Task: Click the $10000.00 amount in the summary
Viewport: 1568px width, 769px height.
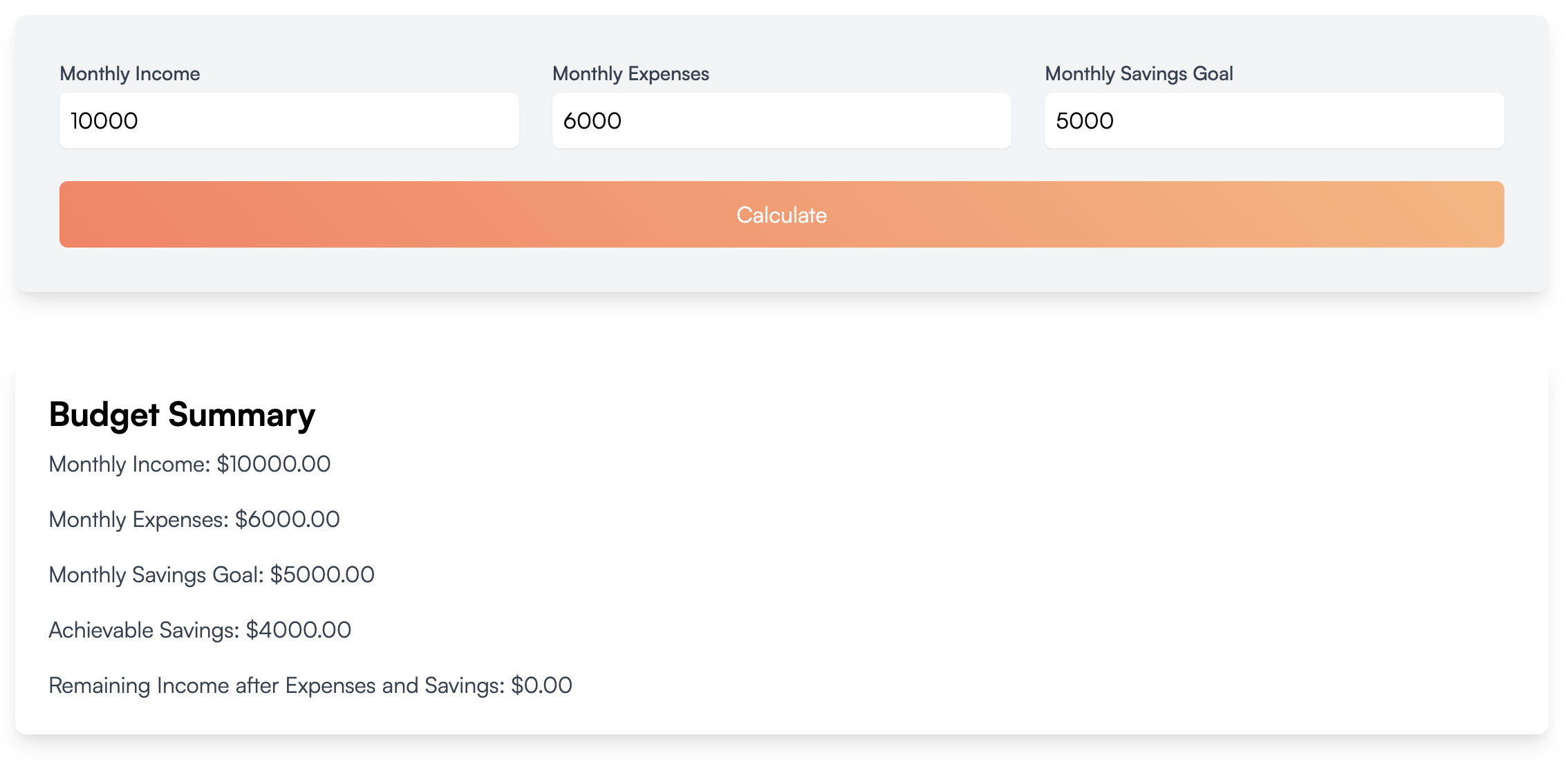Action: tap(274, 464)
